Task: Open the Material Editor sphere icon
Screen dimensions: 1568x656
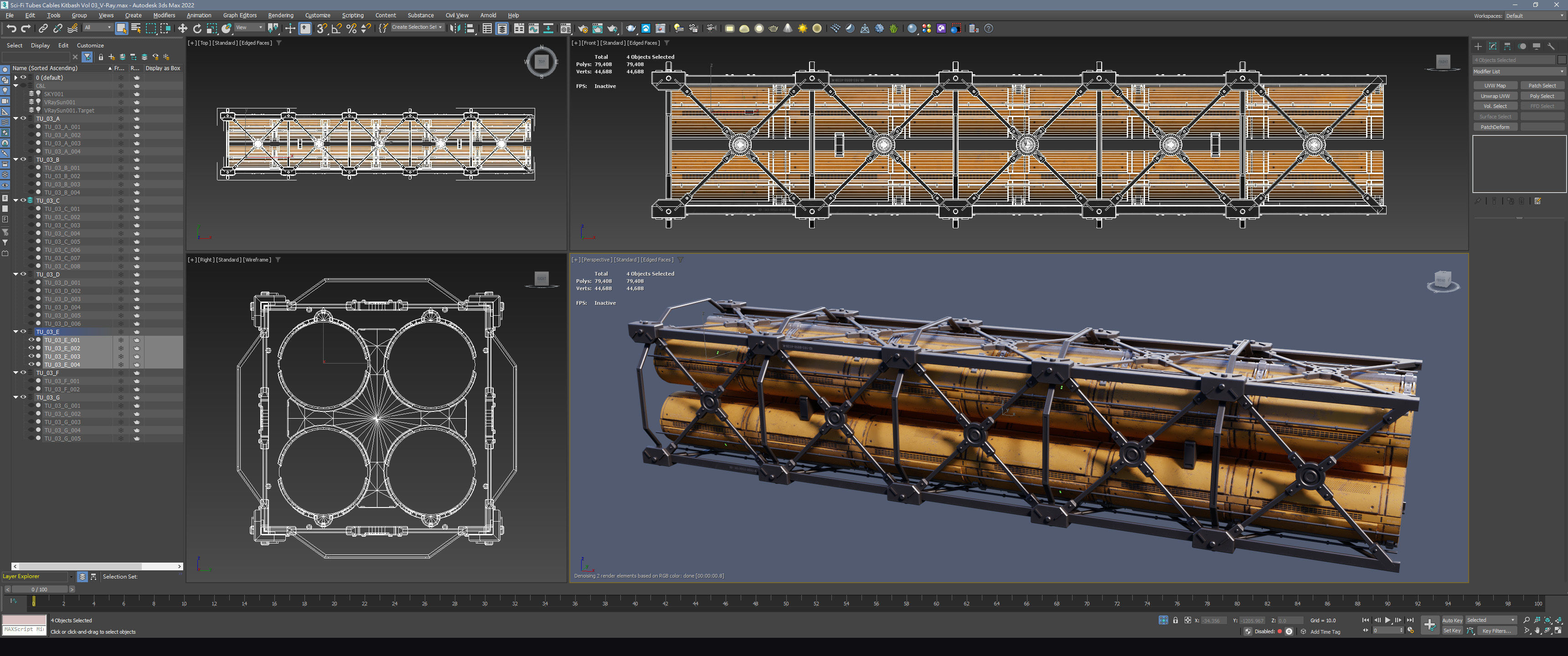Action: click(566, 29)
